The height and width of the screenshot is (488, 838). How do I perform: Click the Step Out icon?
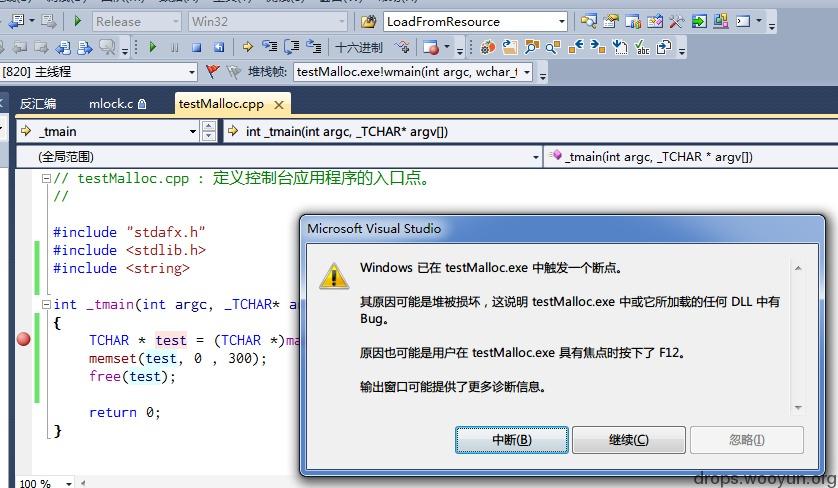314,47
